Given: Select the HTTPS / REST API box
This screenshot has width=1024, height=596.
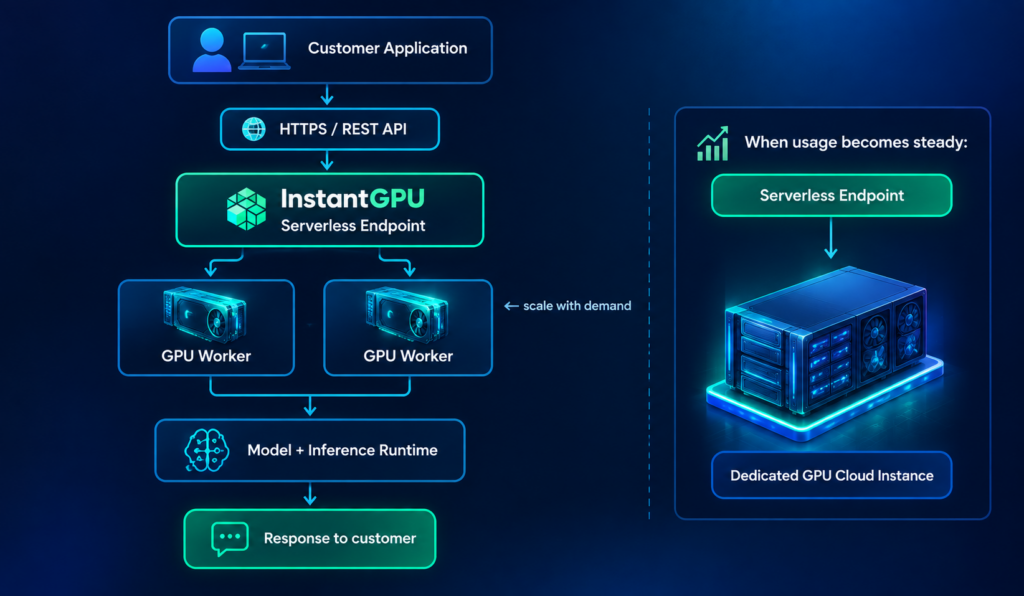Looking at the screenshot, I should (x=330, y=129).
